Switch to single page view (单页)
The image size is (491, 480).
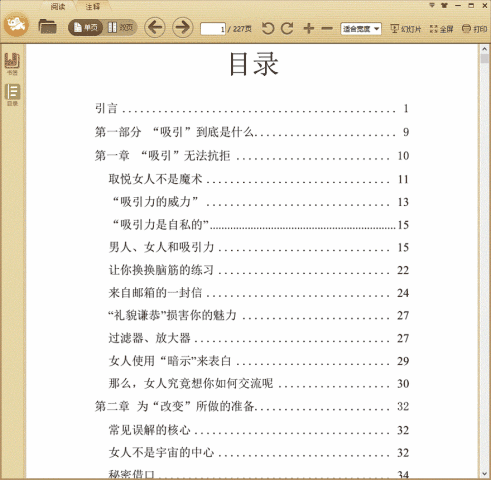coord(85,27)
